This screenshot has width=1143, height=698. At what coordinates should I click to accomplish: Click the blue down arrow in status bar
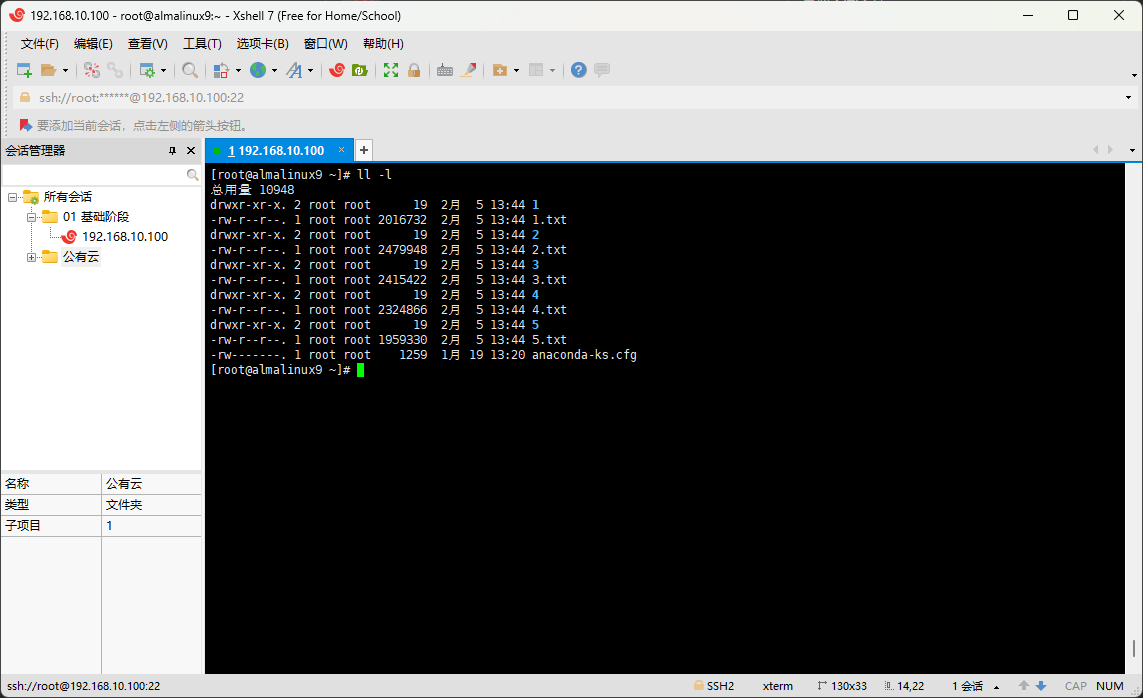(1041, 686)
